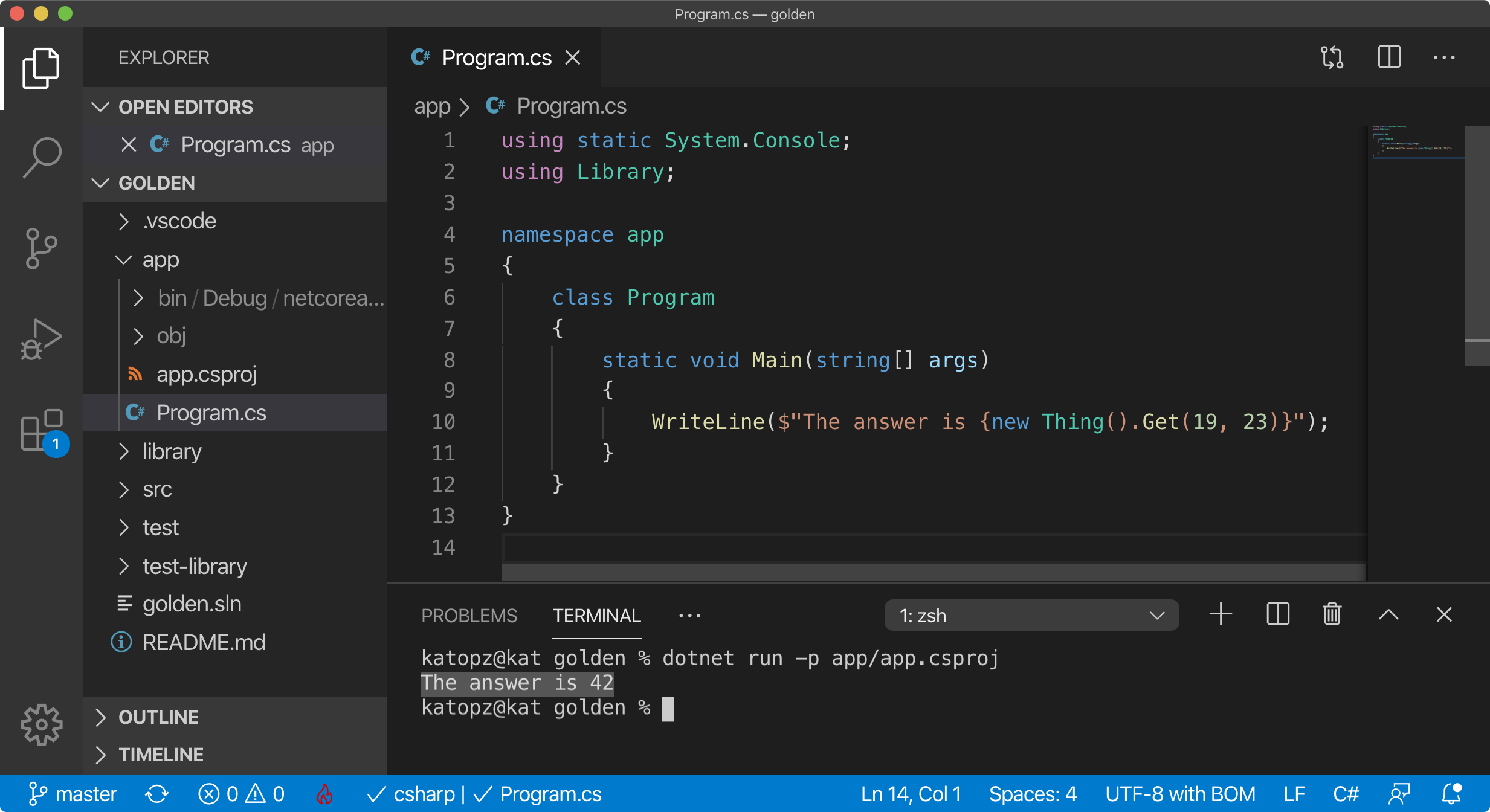Viewport: 1490px width, 812px height.
Task: Expand the OUTLINE section
Action: pos(158,717)
